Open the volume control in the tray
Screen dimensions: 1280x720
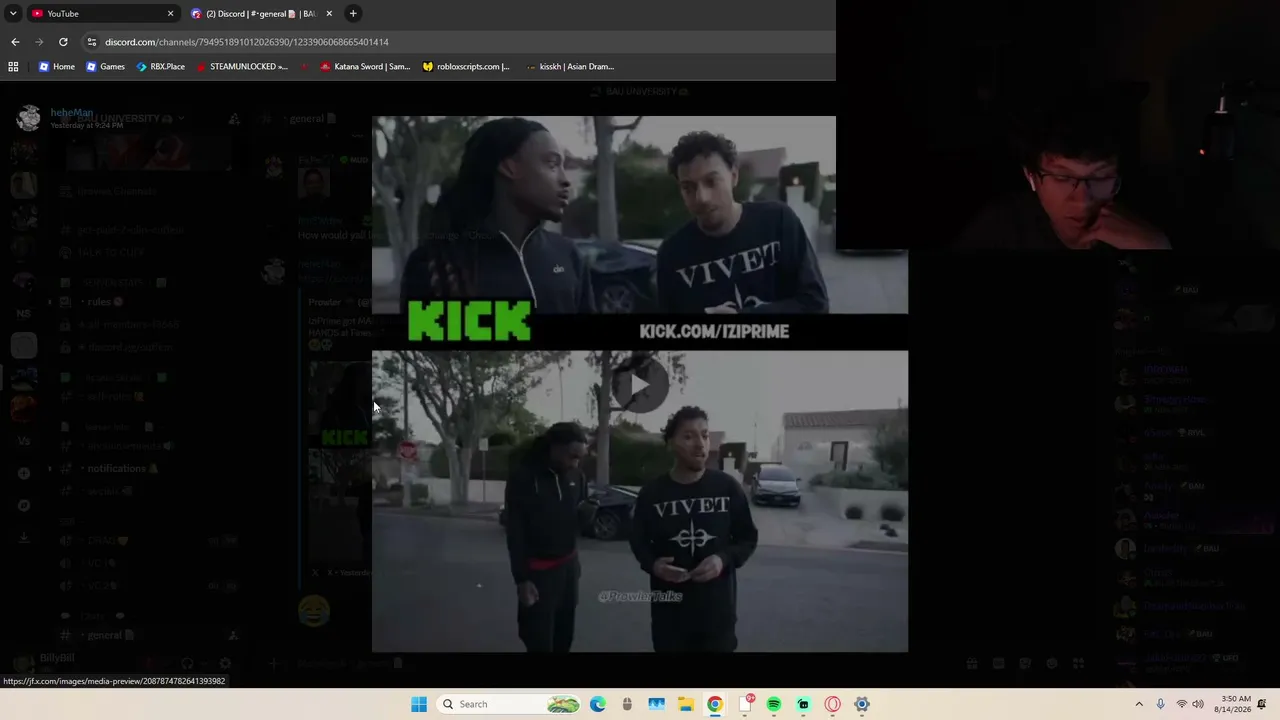1198,704
